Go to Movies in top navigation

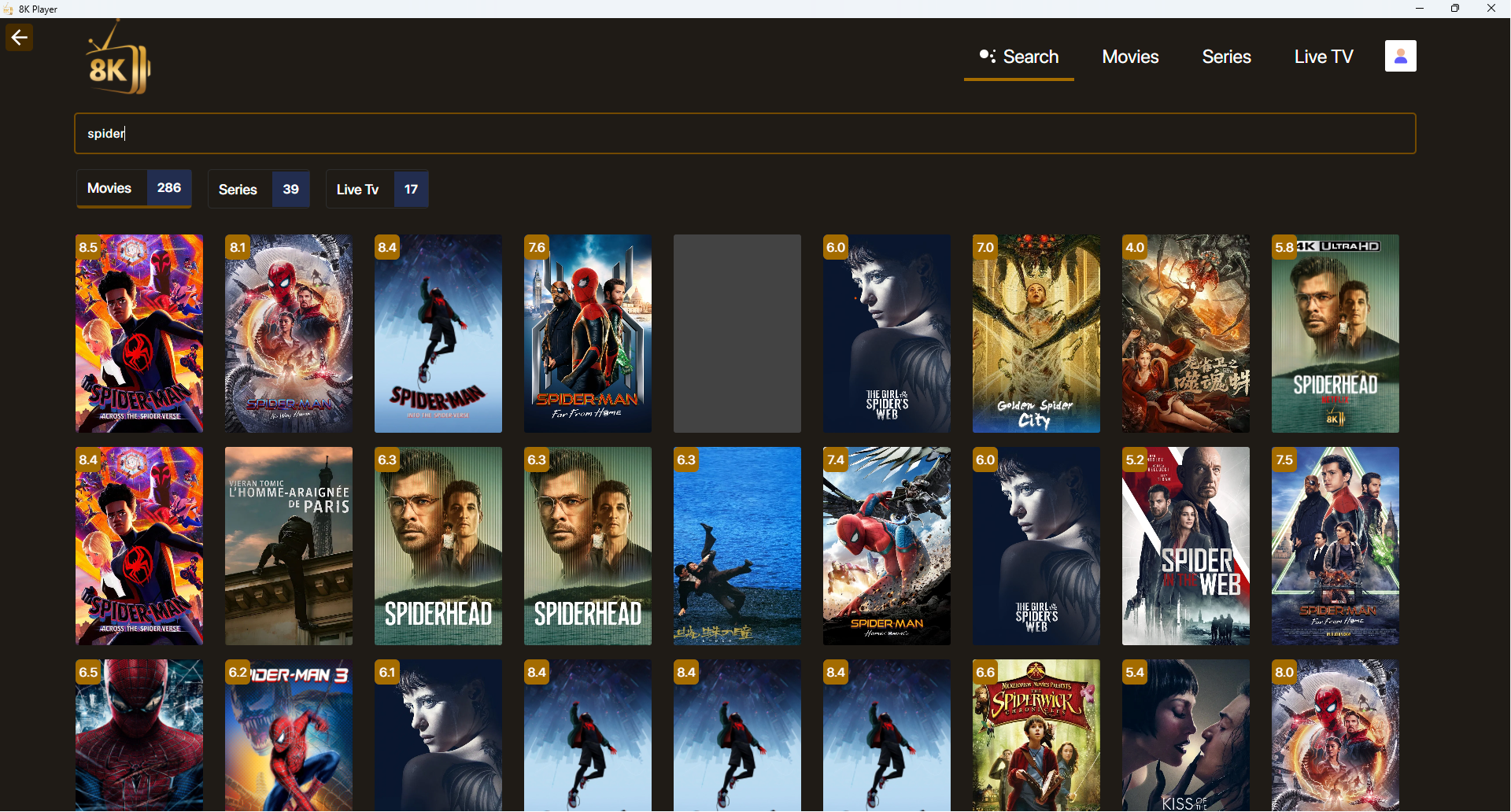(x=1130, y=57)
